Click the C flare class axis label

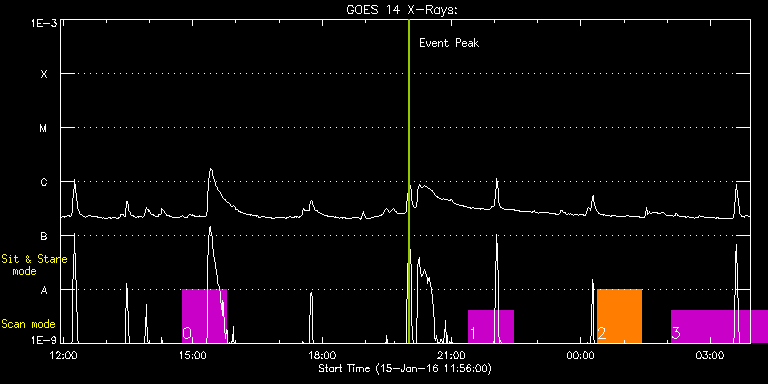(44, 183)
